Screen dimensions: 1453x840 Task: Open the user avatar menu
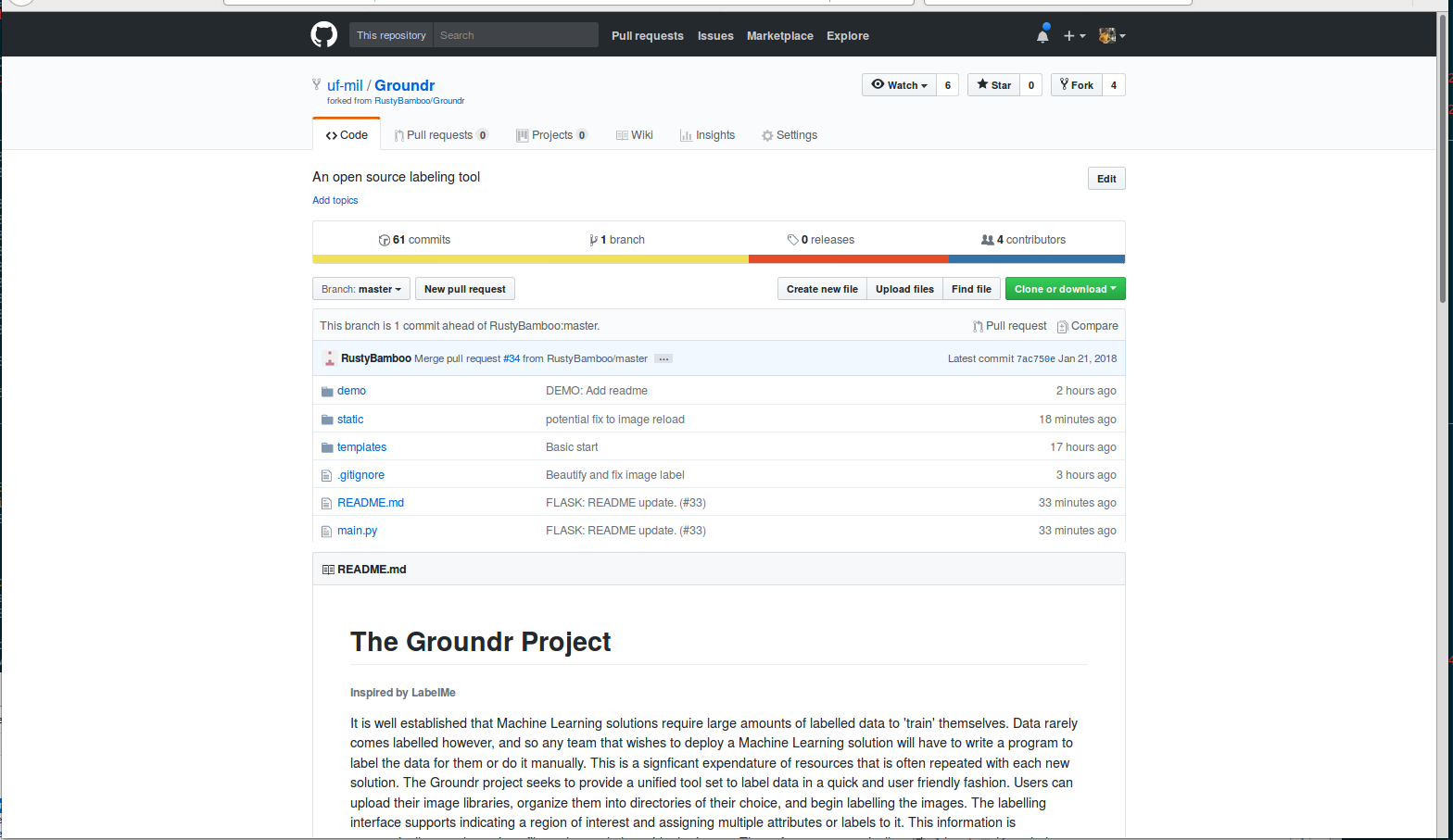point(1112,35)
